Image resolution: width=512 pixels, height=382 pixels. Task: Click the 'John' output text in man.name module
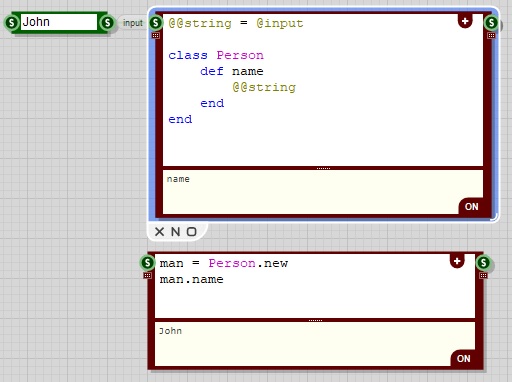[170, 331]
